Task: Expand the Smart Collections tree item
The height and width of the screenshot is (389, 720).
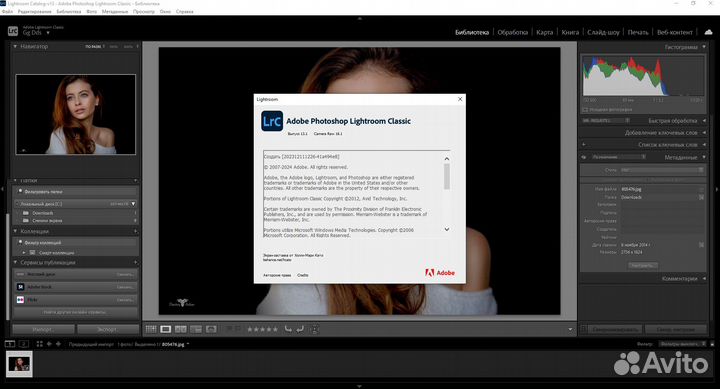Action: (x=24, y=253)
